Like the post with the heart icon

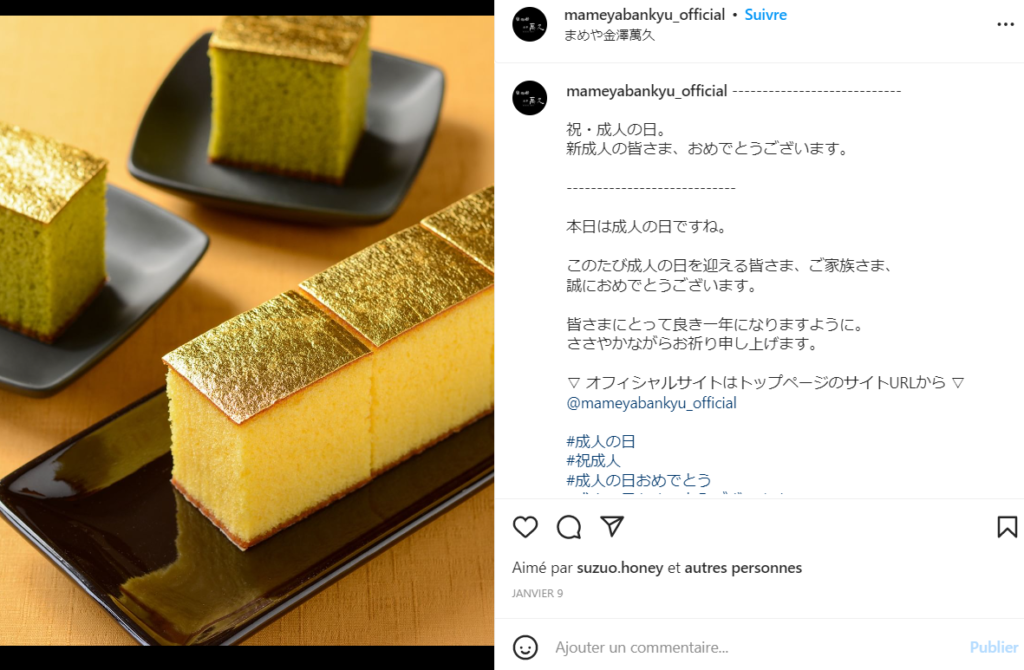[525, 527]
